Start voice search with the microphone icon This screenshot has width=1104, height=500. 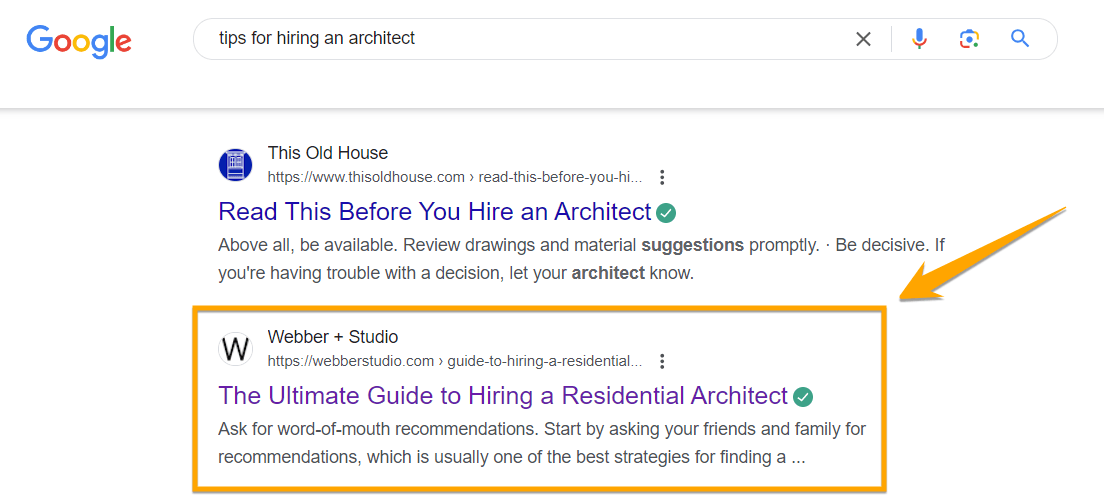pyautogui.click(x=919, y=39)
